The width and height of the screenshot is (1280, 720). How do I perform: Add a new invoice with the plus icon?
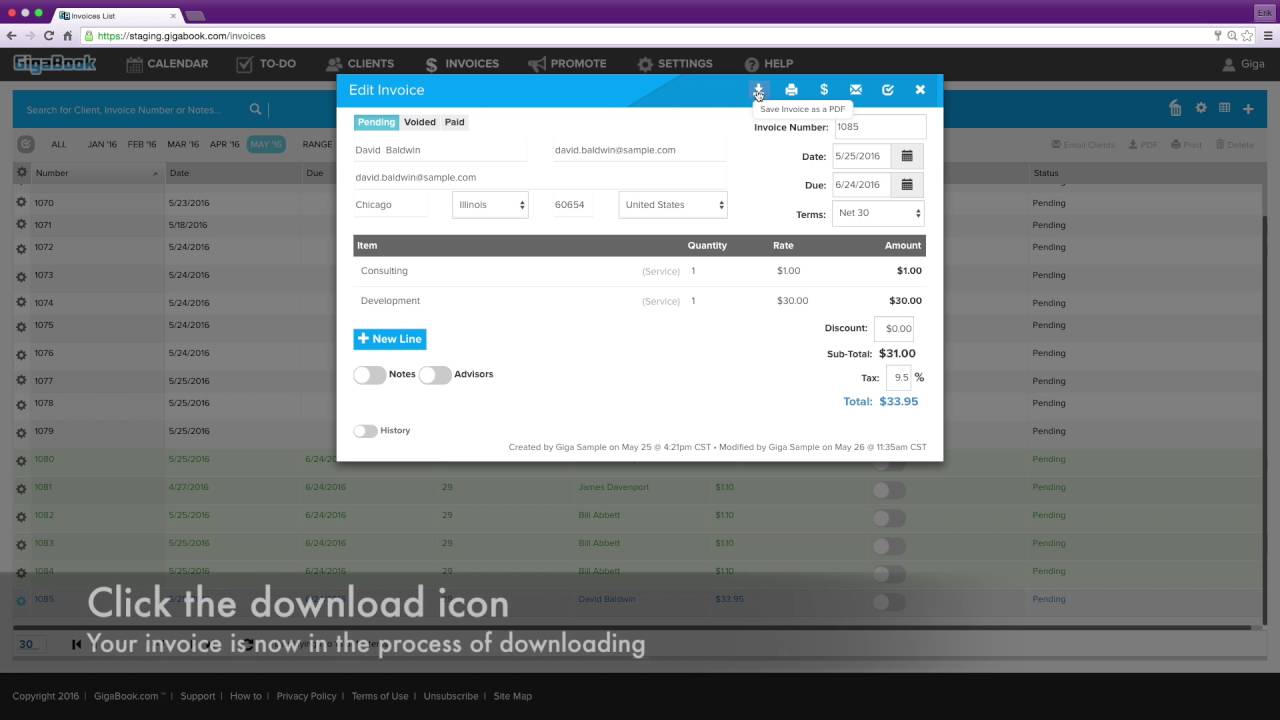pyautogui.click(x=1248, y=108)
